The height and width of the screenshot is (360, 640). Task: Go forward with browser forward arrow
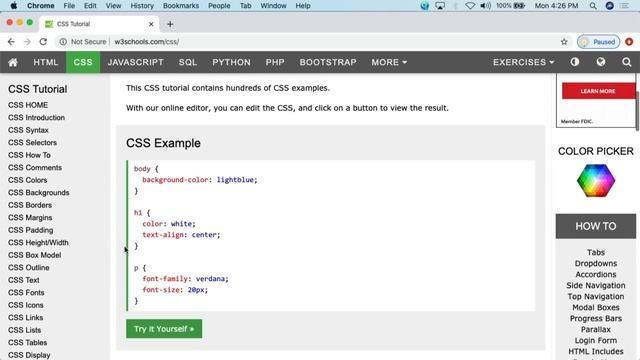(x=27, y=42)
